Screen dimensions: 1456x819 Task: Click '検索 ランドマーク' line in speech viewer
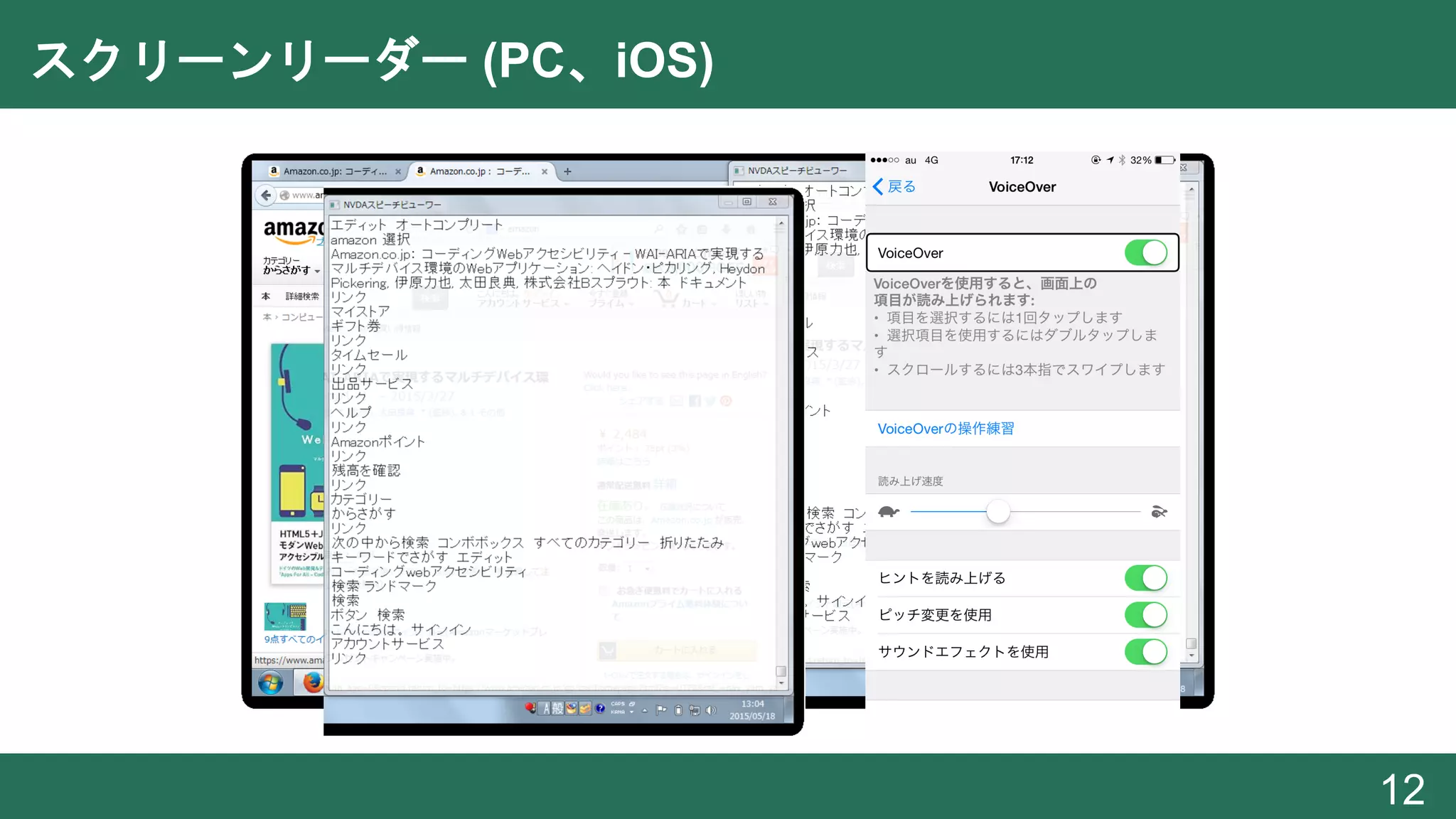pos(384,586)
